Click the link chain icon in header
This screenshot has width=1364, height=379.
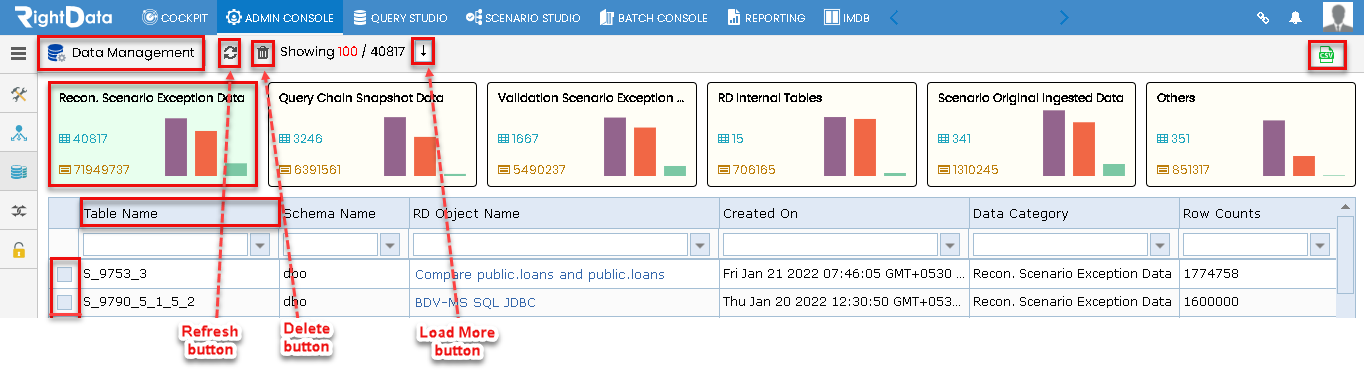pos(1263,18)
